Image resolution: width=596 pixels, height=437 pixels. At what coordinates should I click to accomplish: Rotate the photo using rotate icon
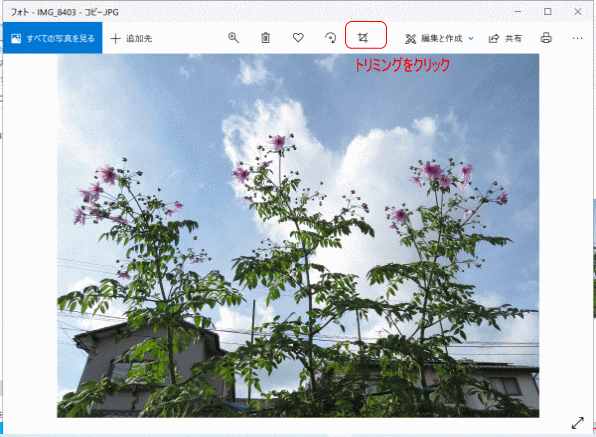(x=330, y=38)
